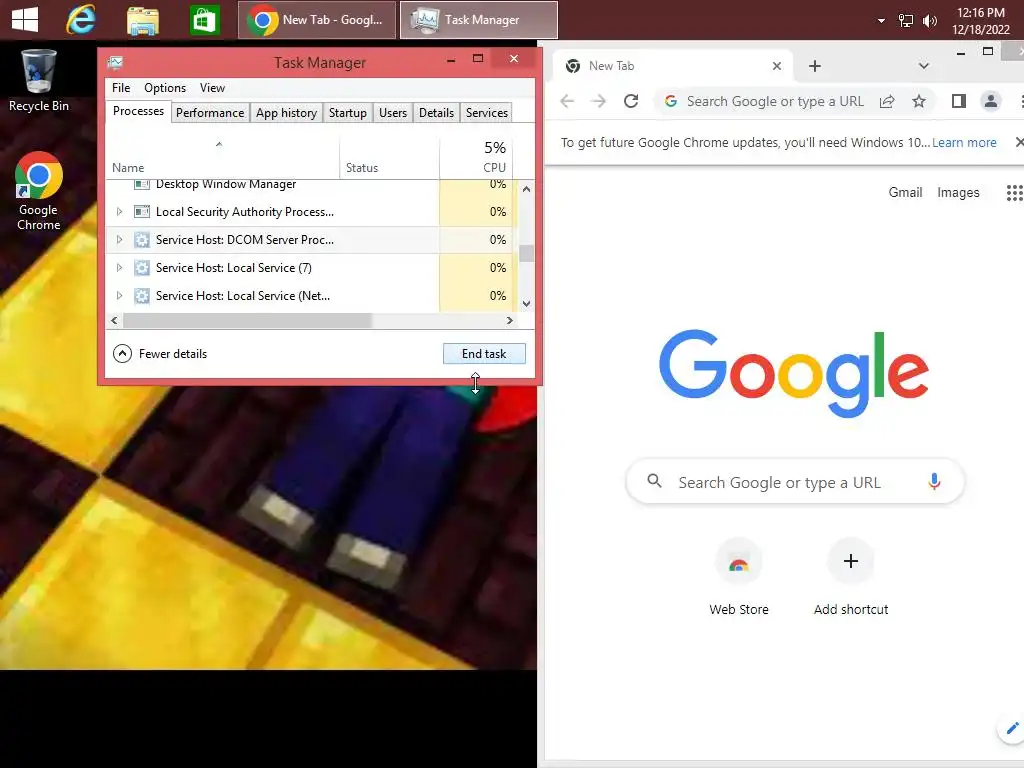The height and width of the screenshot is (768, 1024).
Task: Launch Internet Explorer from the taskbar
Action: pos(81,20)
